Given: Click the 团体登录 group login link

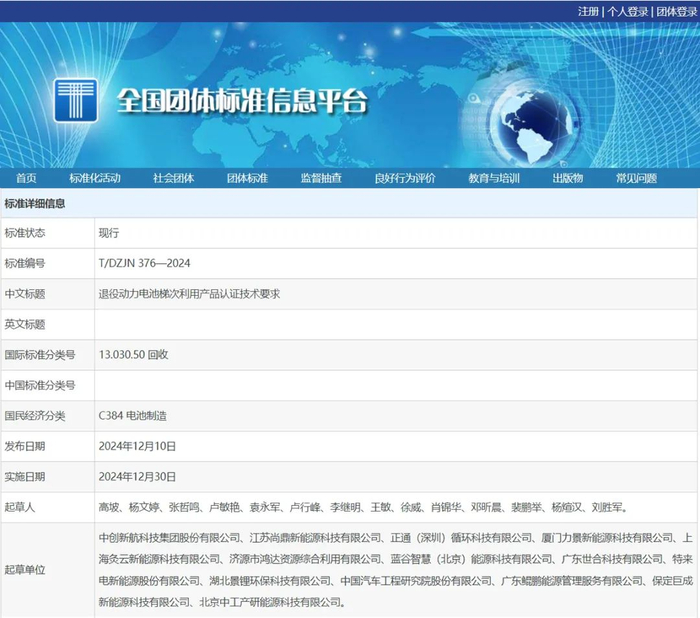Looking at the screenshot, I should pos(675,11).
